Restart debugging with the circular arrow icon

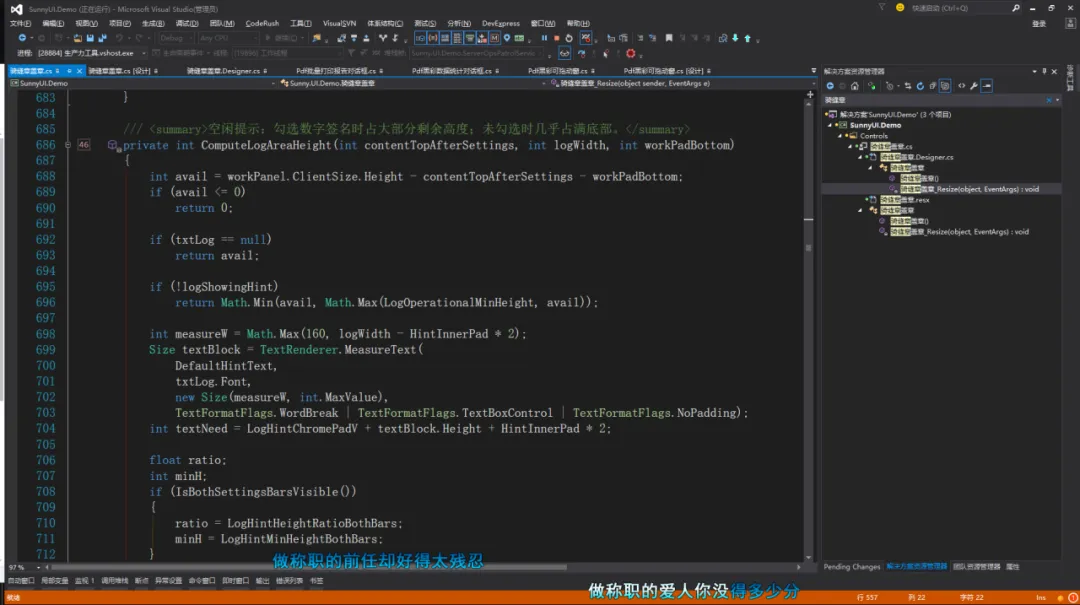(x=569, y=38)
